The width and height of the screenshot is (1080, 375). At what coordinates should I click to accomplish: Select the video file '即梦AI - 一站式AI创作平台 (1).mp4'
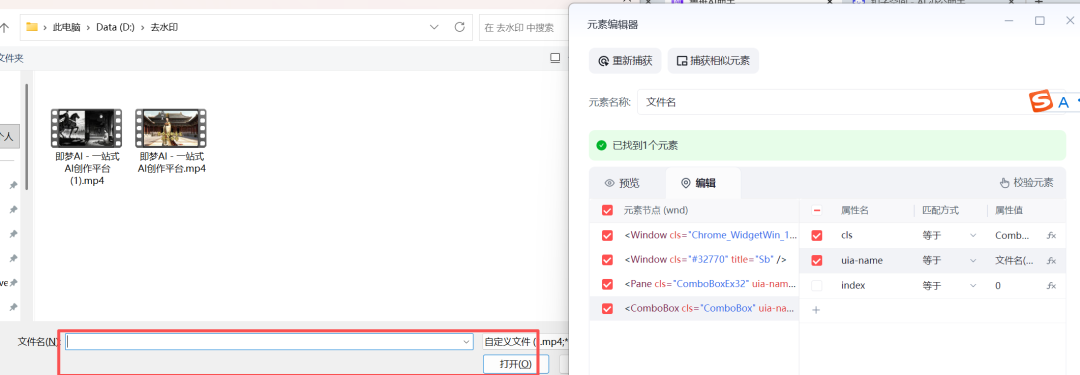point(87,147)
